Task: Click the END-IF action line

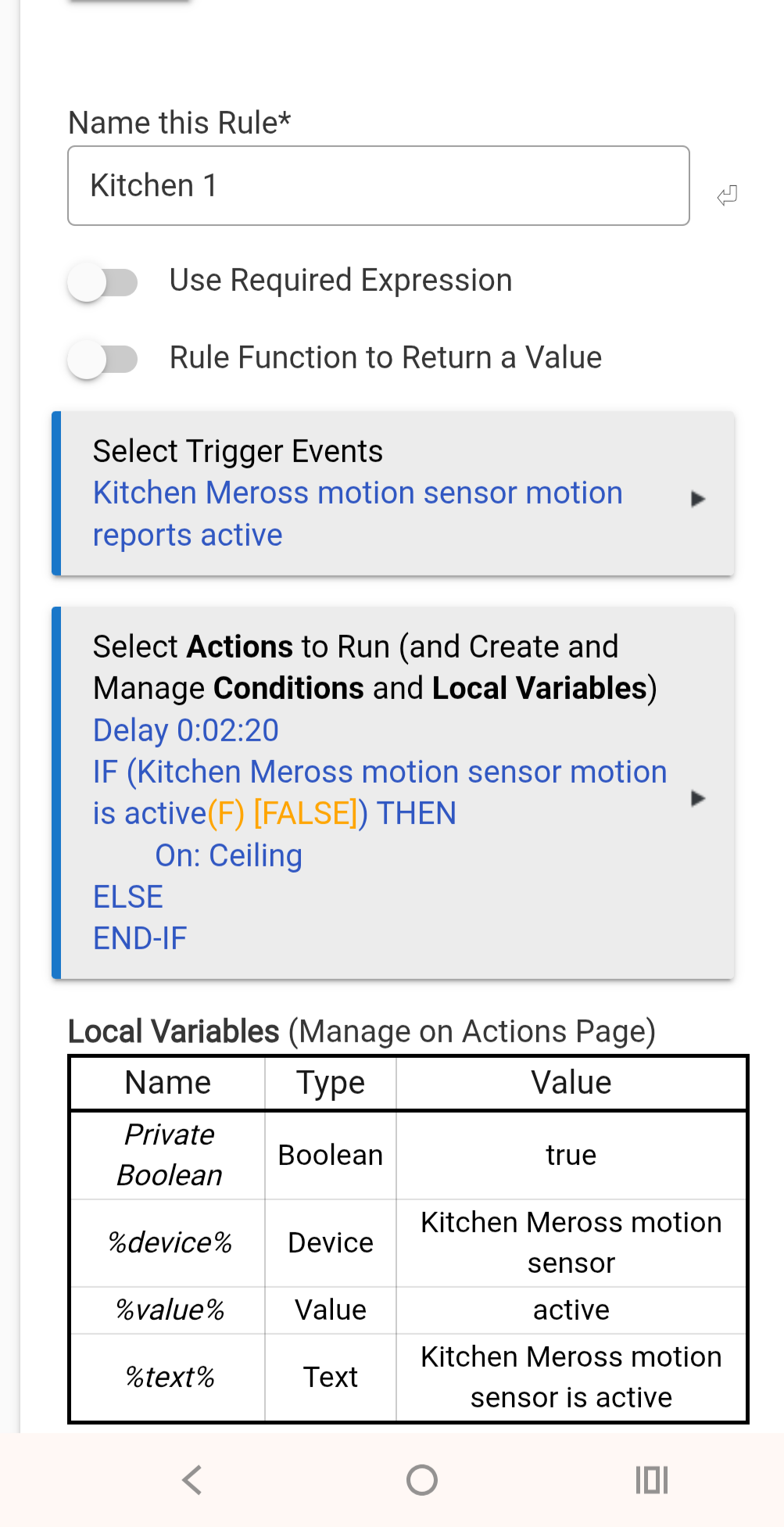Action: [x=140, y=938]
